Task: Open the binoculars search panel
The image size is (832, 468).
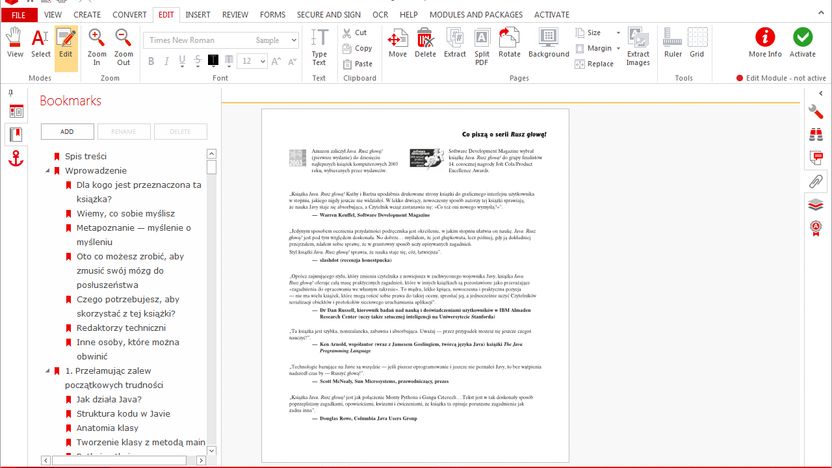Action: tap(816, 134)
